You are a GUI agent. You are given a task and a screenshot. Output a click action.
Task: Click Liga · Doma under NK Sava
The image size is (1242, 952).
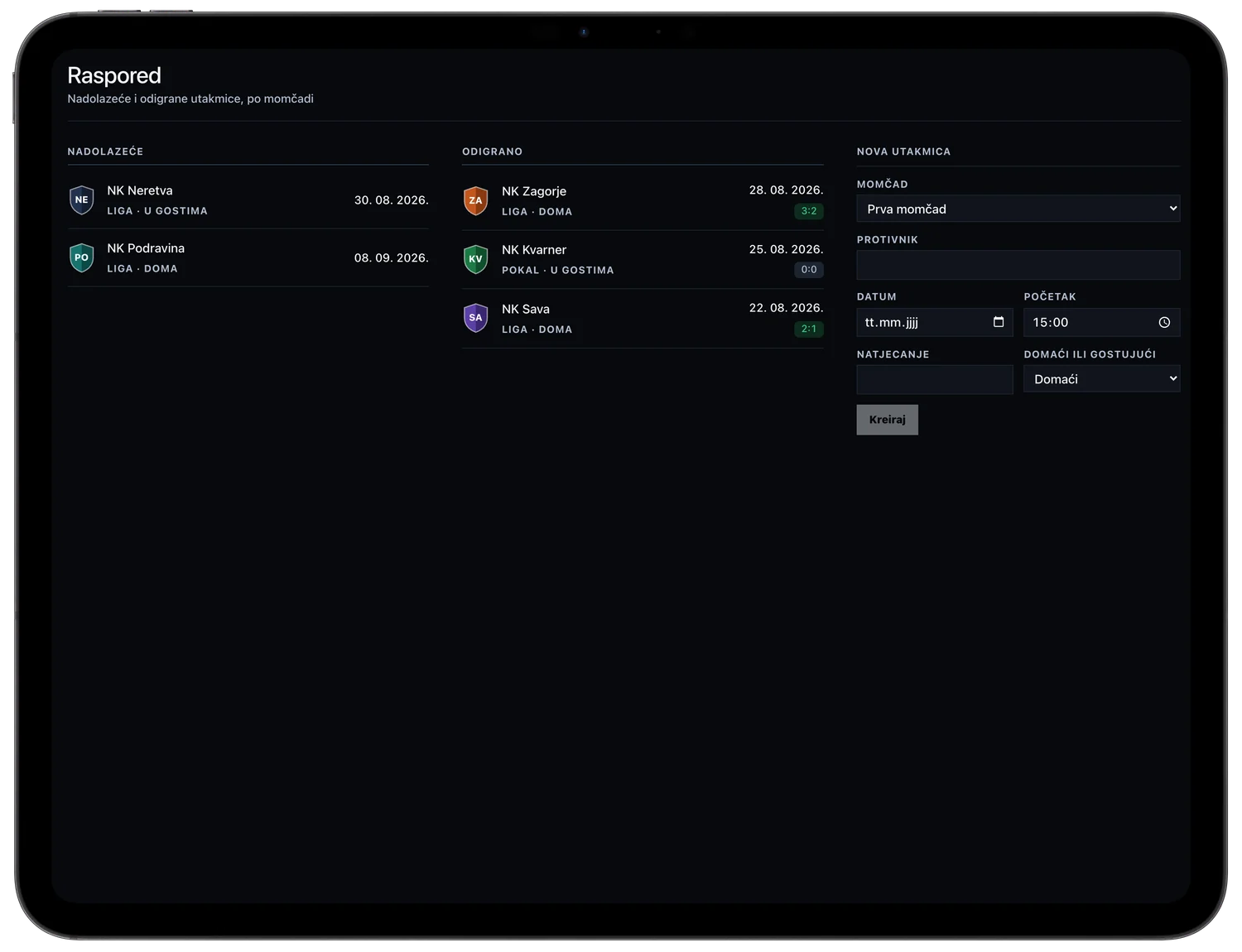coord(537,329)
